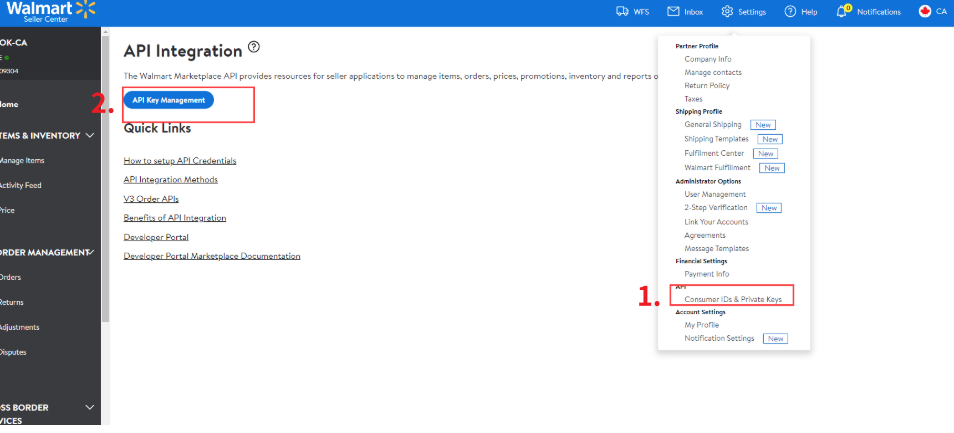Open Manage Items in sidebar
Viewport: 954px width, 433px height.
(22, 161)
